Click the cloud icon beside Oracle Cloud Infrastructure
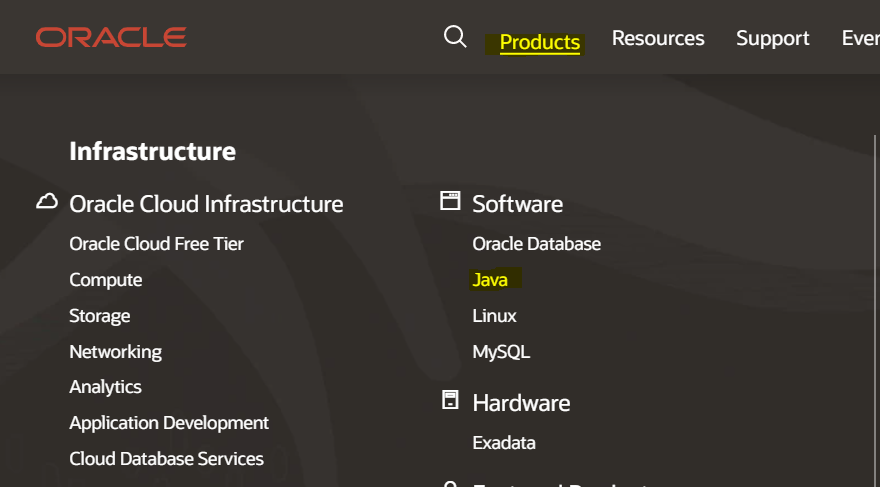Viewport: 880px width, 487px height. (x=47, y=201)
